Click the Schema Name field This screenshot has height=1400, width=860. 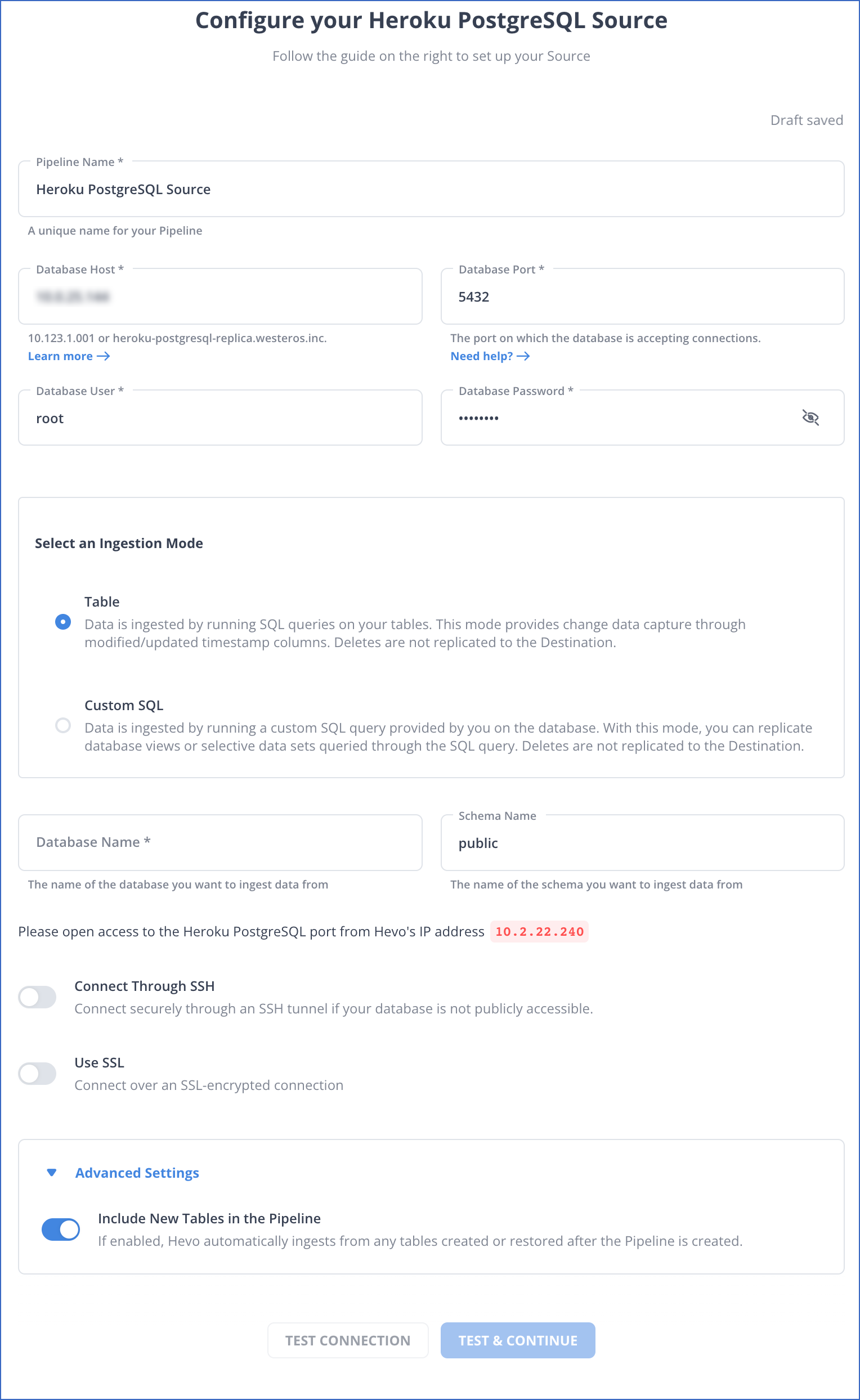pos(643,843)
